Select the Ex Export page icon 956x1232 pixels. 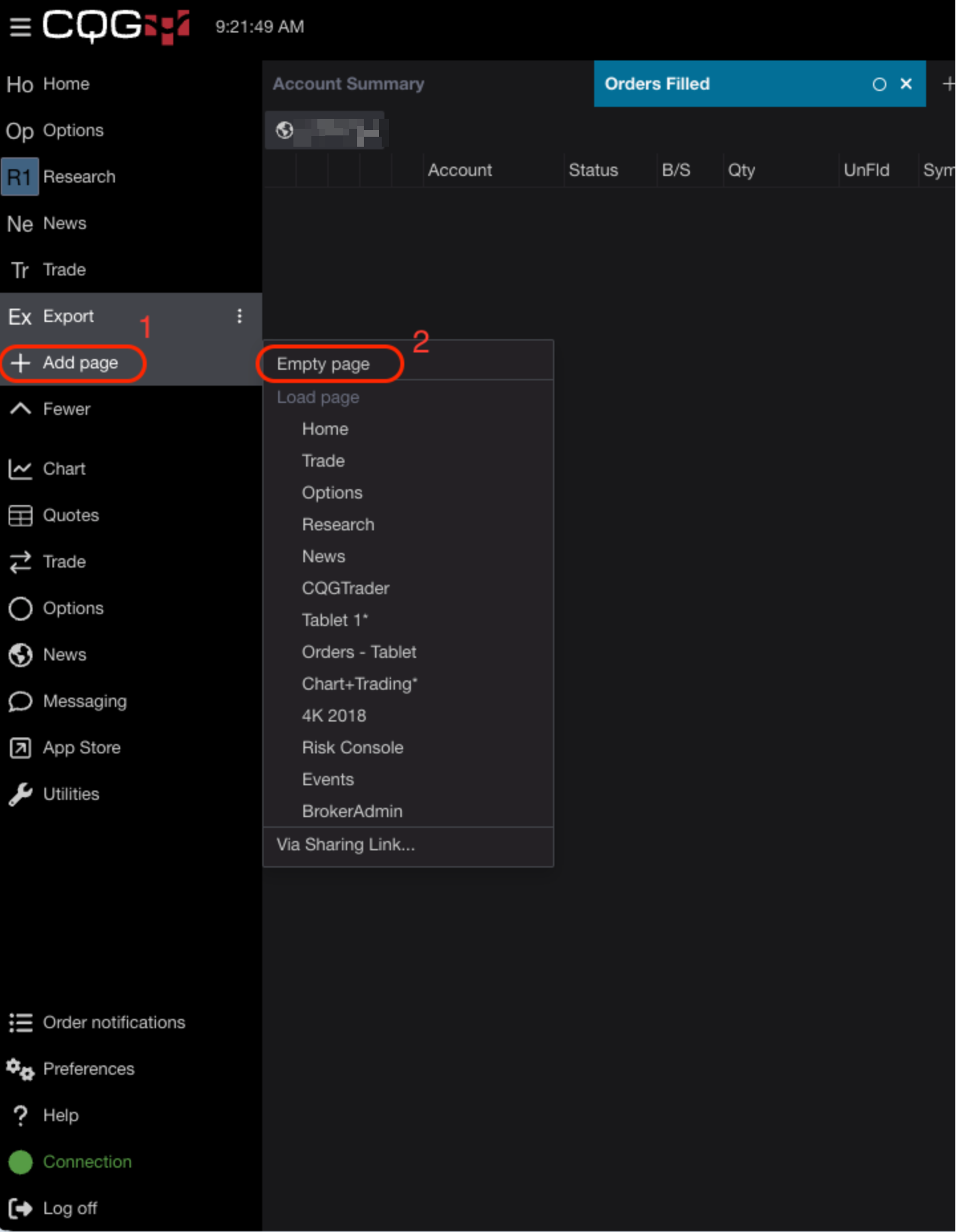click(x=20, y=317)
